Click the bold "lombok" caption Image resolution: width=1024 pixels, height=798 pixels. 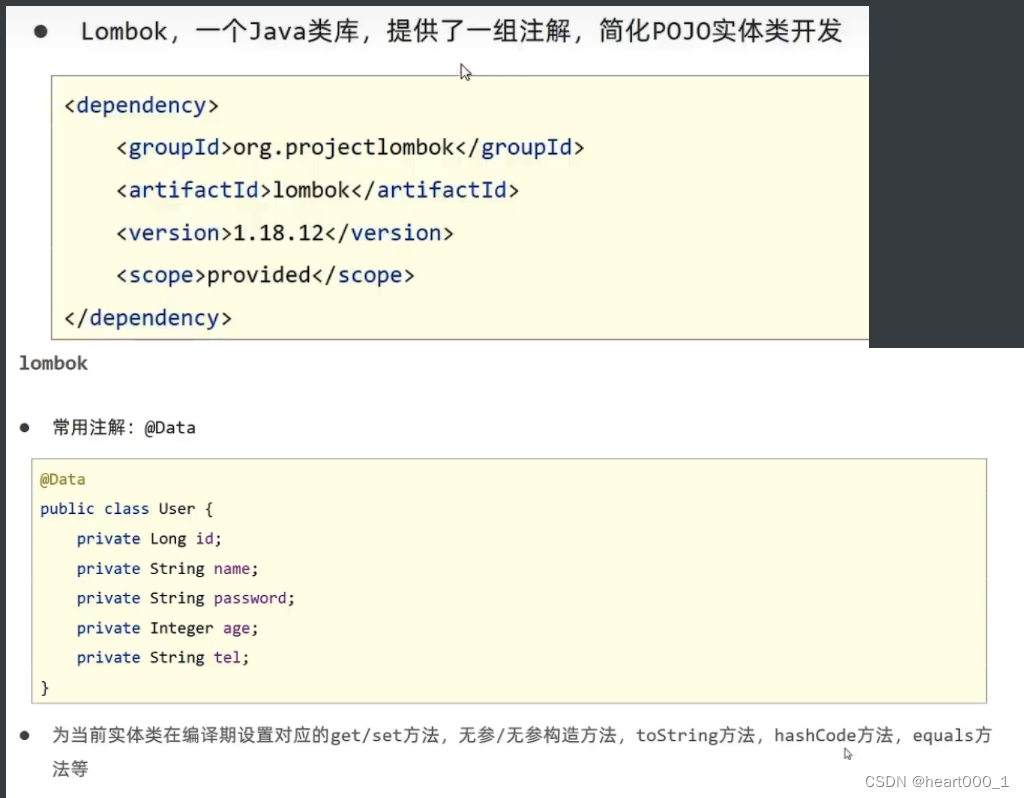pos(54,363)
